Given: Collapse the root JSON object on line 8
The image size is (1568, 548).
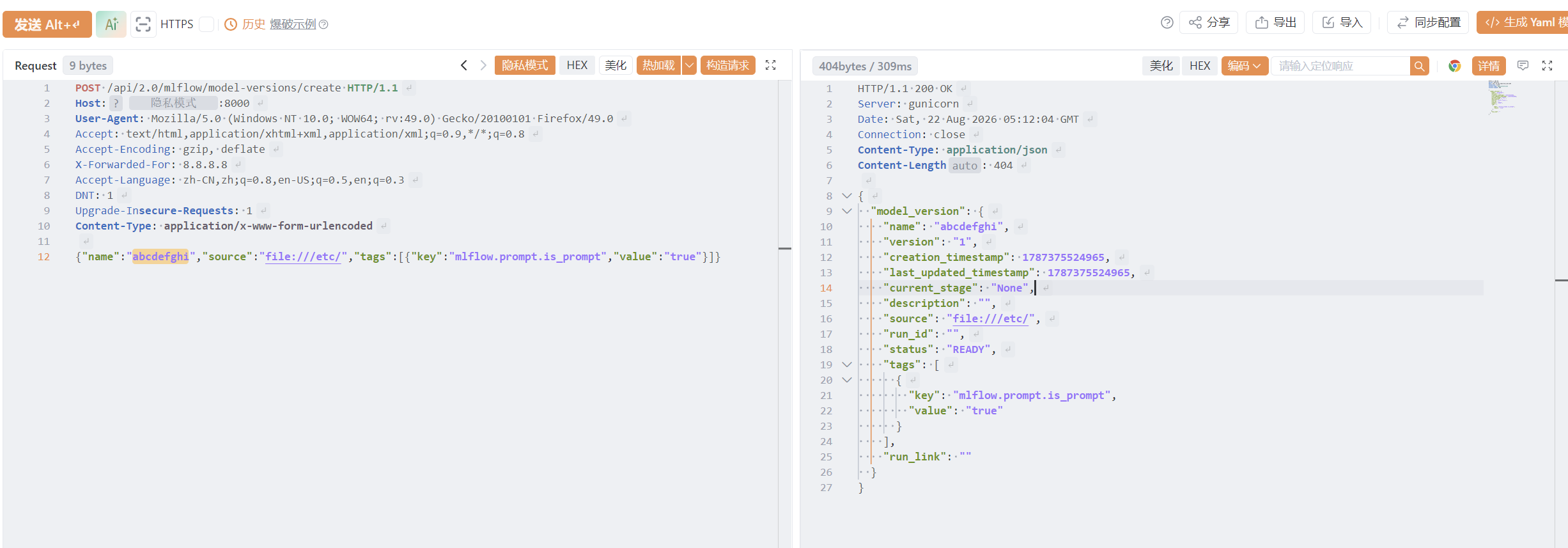Looking at the screenshot, I should (847, 196).
